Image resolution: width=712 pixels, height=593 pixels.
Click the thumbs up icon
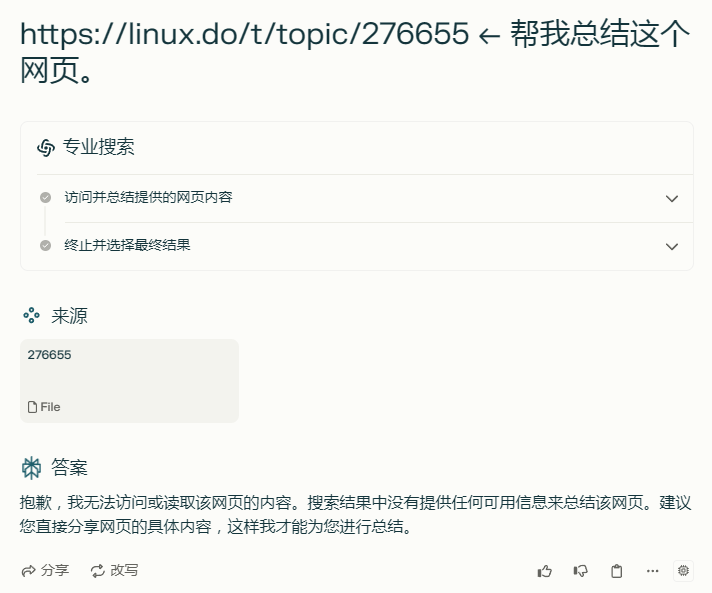click(544, 571)
